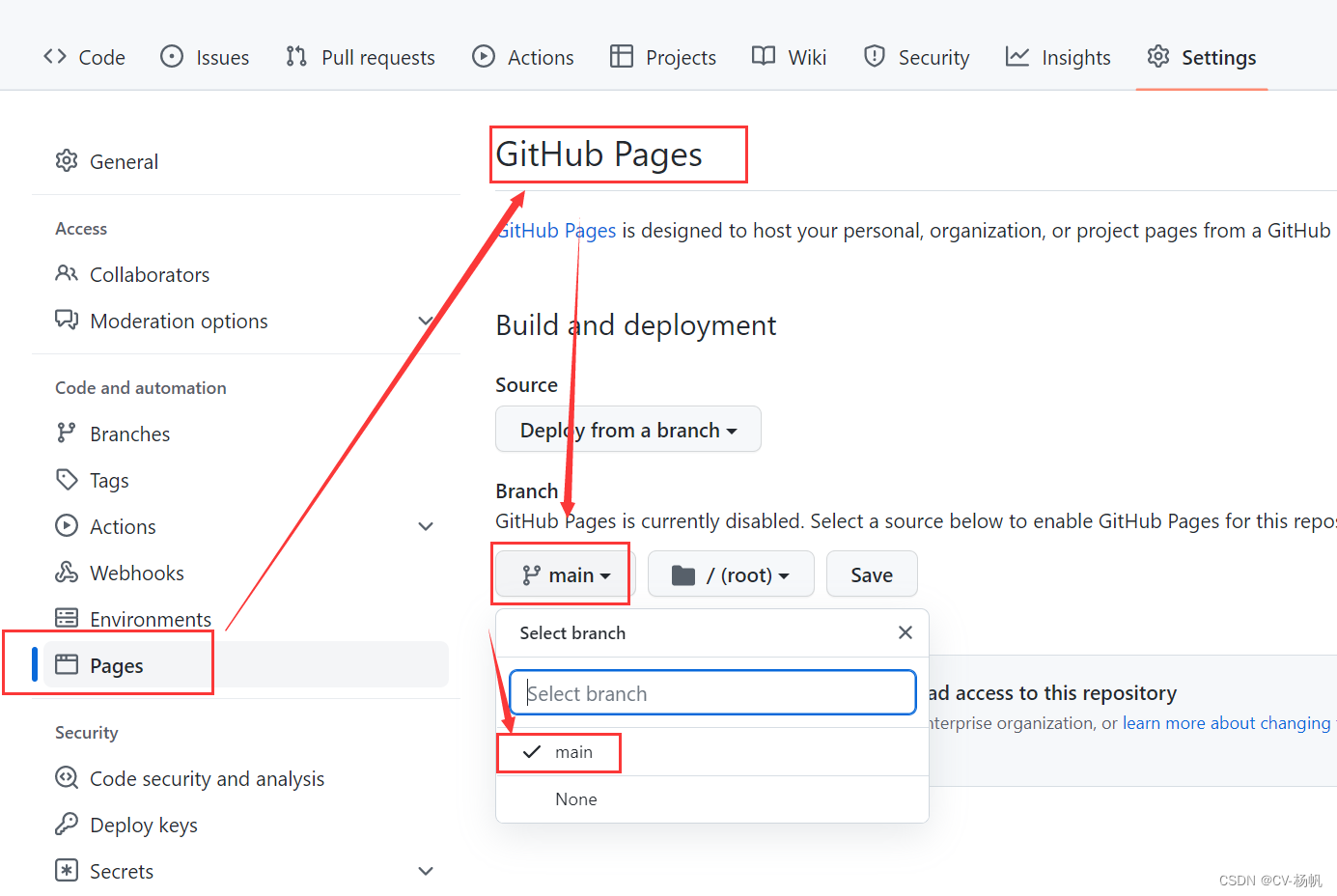Open the Insights tab
Viewport: 1337px width, 896px height.
(1058, 57)
